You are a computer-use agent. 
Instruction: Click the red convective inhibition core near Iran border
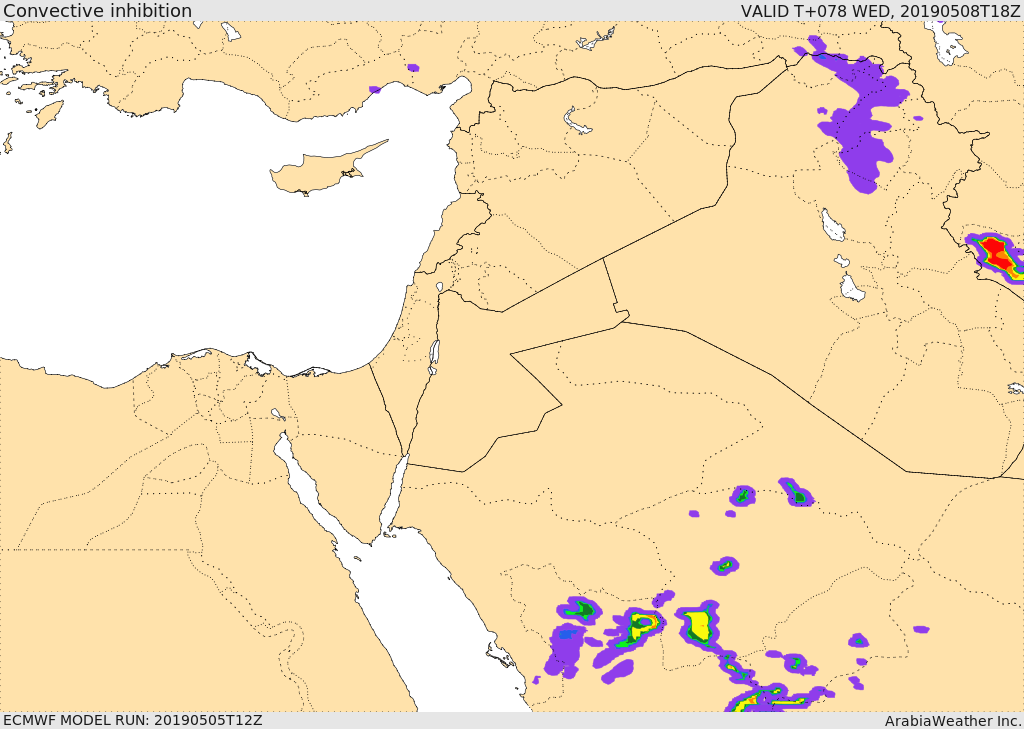coord(997,253)
